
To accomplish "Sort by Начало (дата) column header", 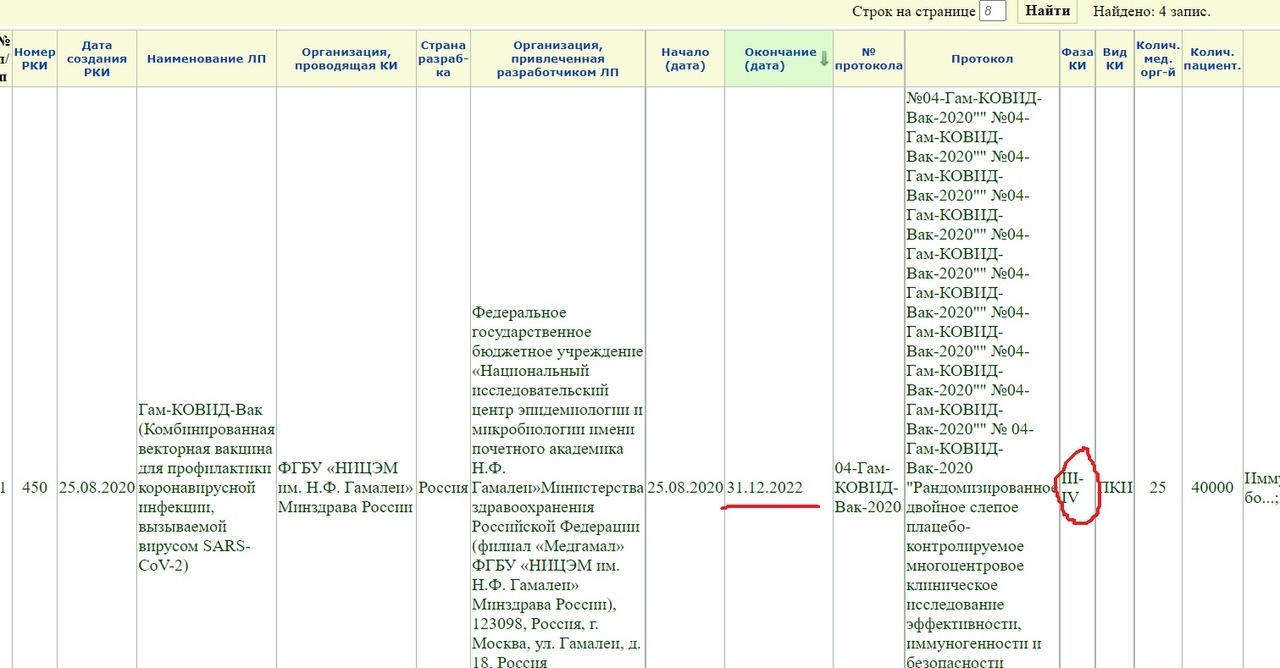I will tap(685, 59).
